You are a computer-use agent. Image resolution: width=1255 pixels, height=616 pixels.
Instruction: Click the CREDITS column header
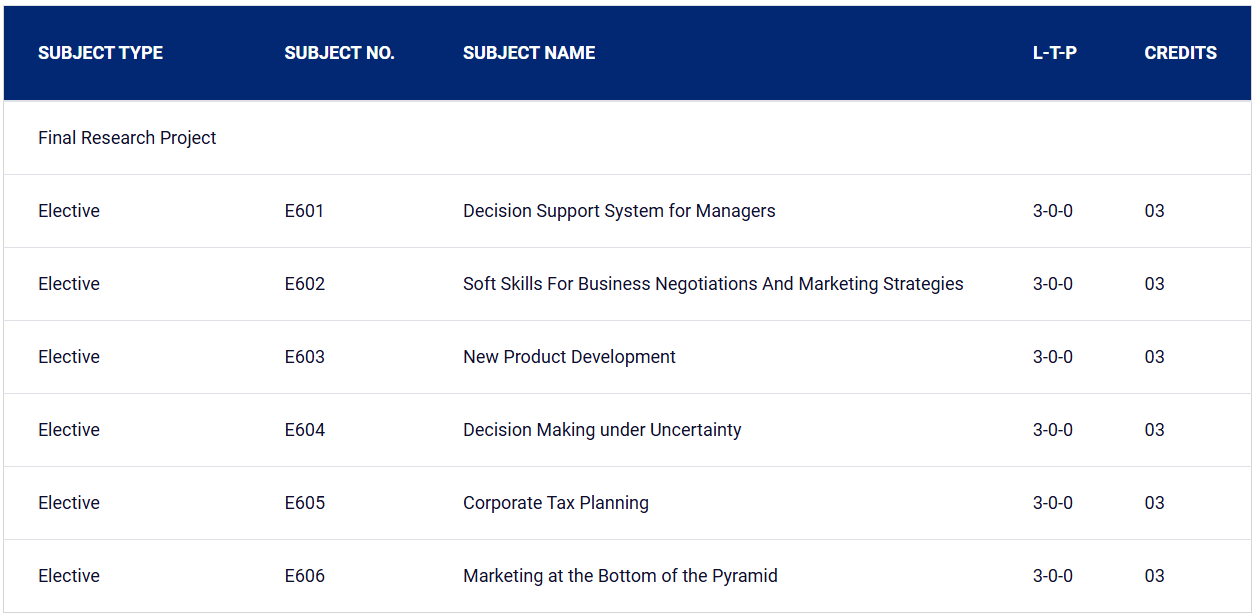tap(1180, 53)
